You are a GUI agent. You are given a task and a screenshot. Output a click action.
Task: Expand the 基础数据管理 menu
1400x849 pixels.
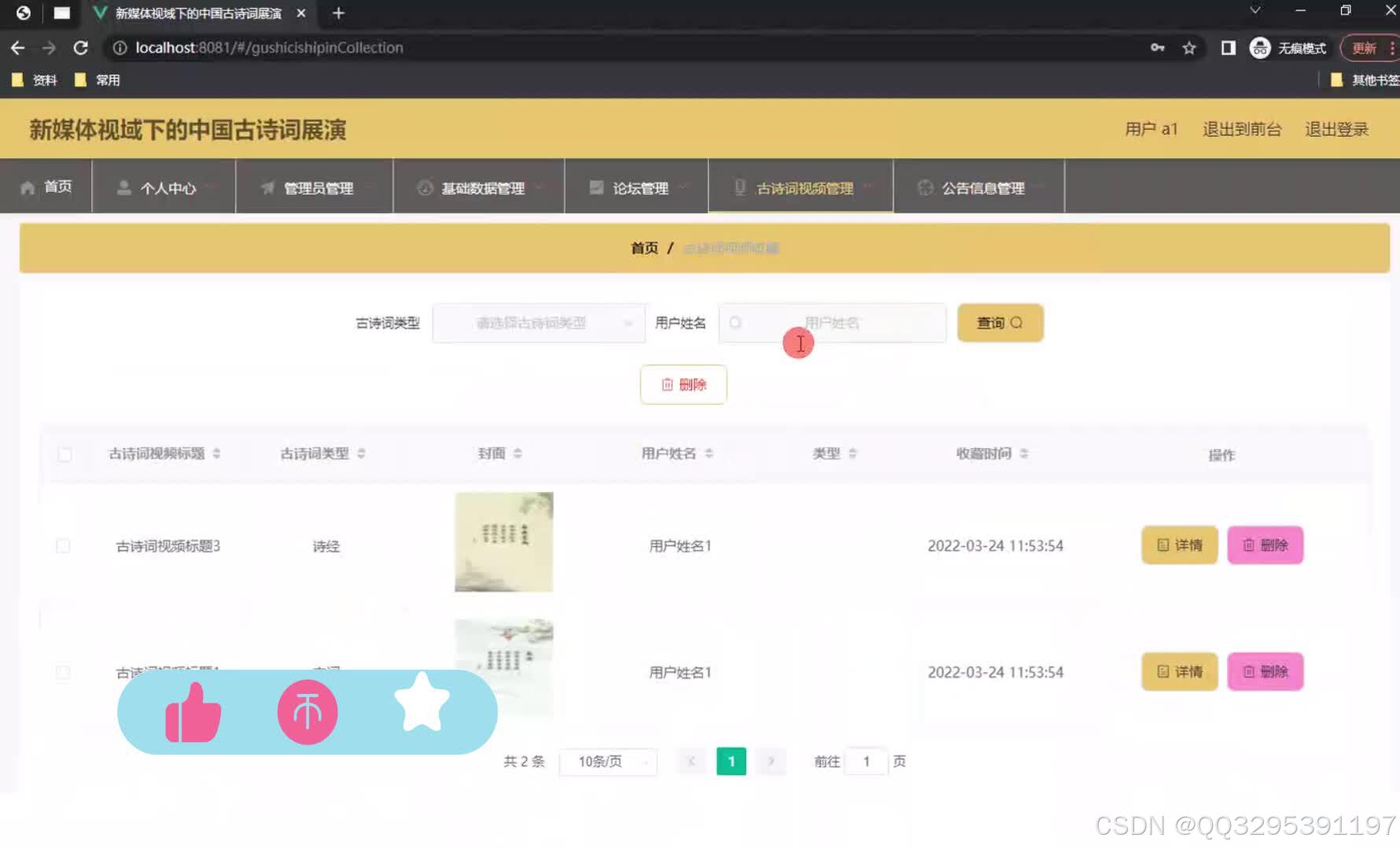(479, 187)
